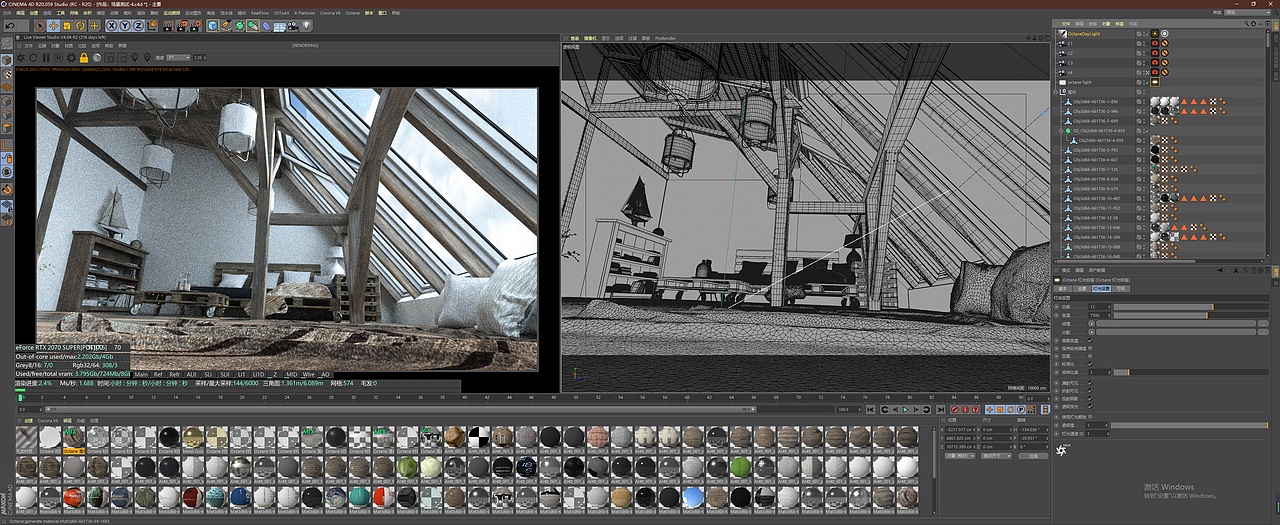Screen dimensions: 1280x525
Task: Switch to Corona V6 tab in material manager
Action: [48, 421]
